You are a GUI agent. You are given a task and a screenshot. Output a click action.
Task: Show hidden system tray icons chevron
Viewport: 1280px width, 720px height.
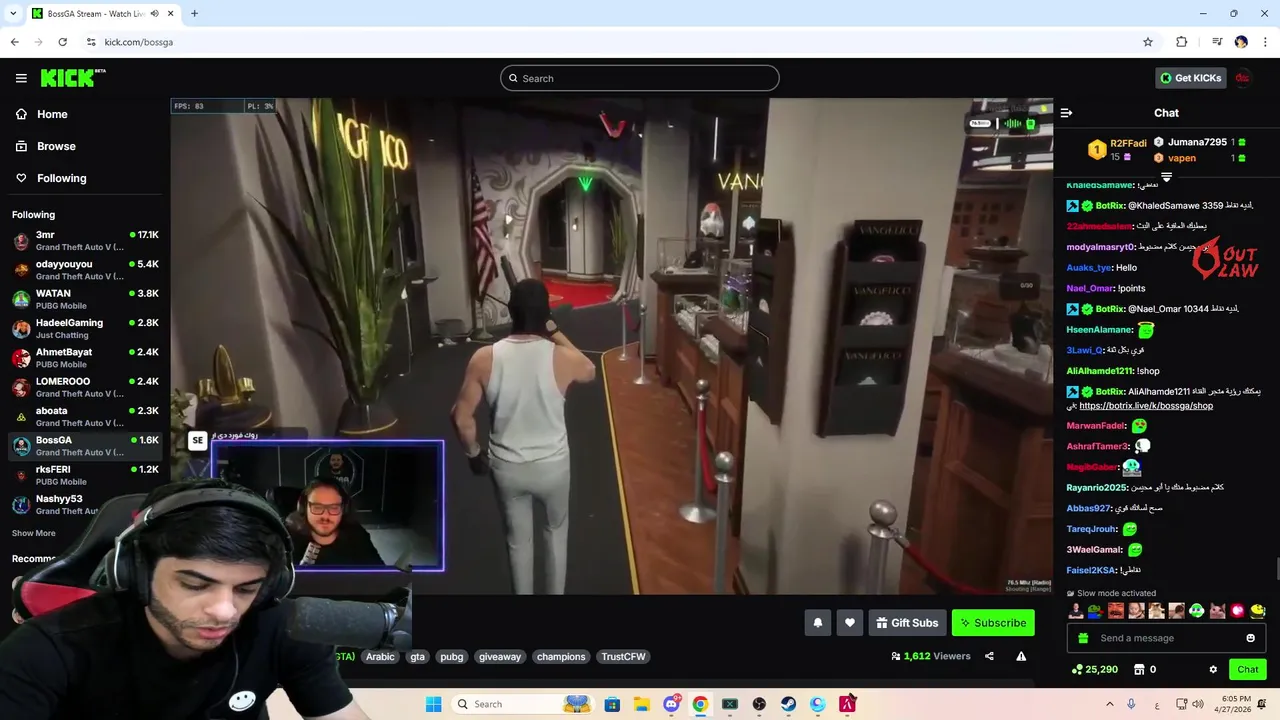pos(1109,704)
